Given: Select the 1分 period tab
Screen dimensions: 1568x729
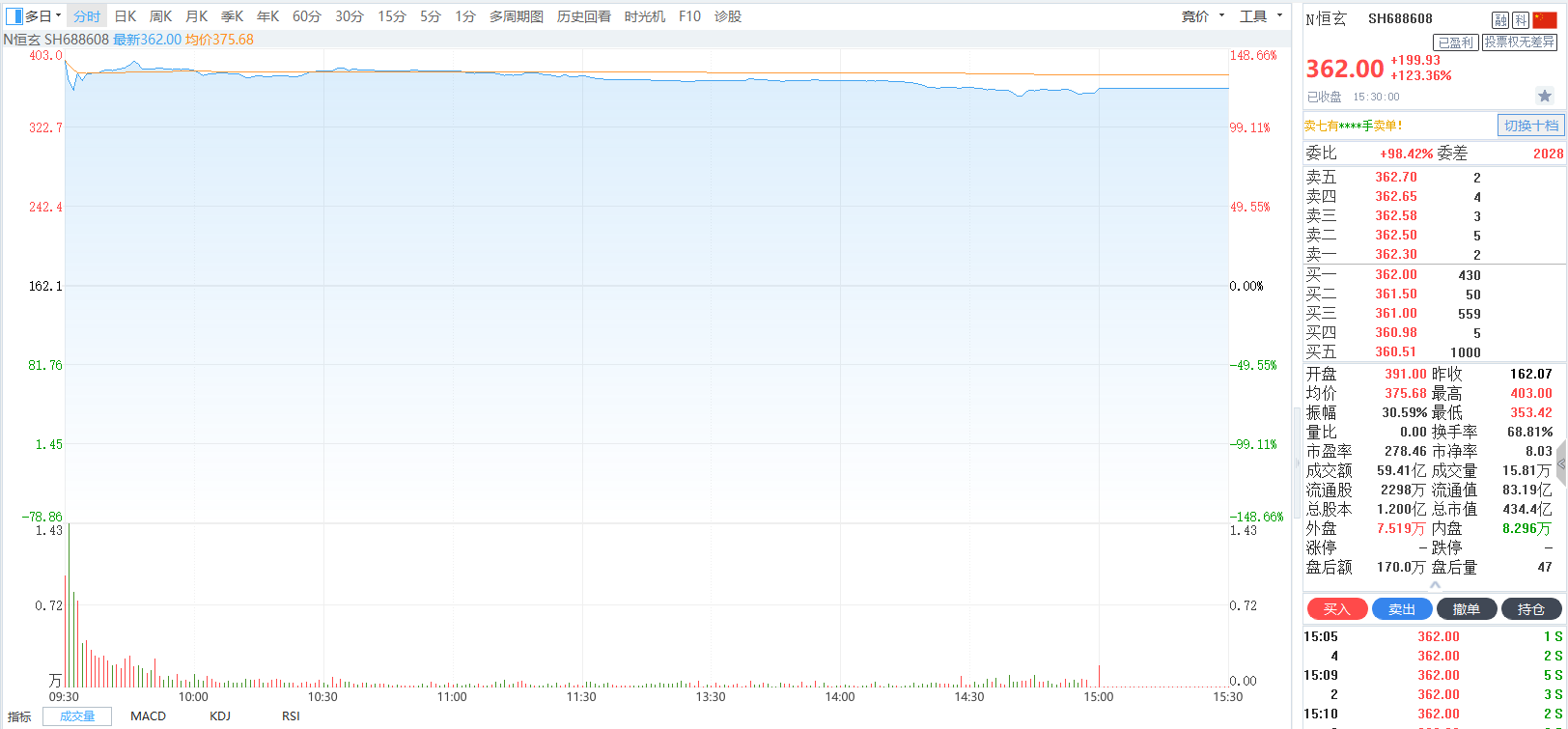Looking at the screenshot, I should (x=465, y=16).
